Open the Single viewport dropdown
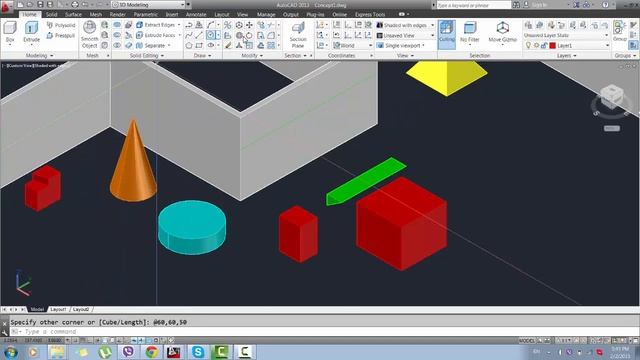640x360 pixels. 401,45
